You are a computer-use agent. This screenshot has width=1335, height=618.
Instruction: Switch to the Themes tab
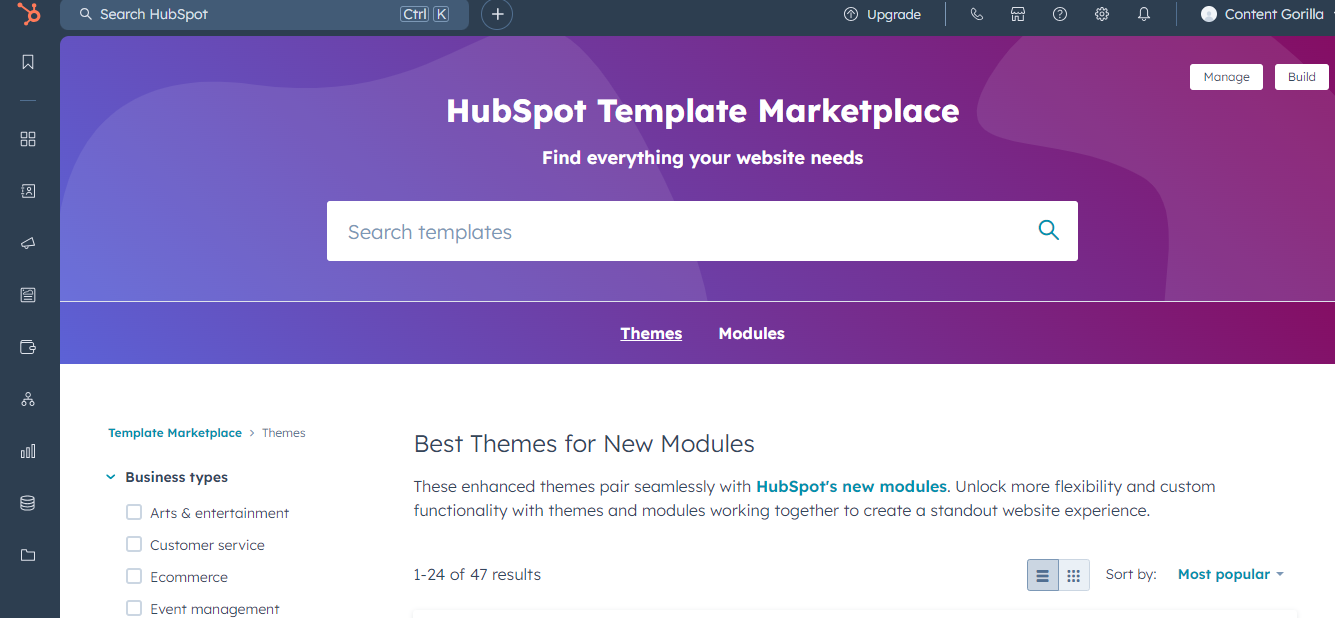651,333
